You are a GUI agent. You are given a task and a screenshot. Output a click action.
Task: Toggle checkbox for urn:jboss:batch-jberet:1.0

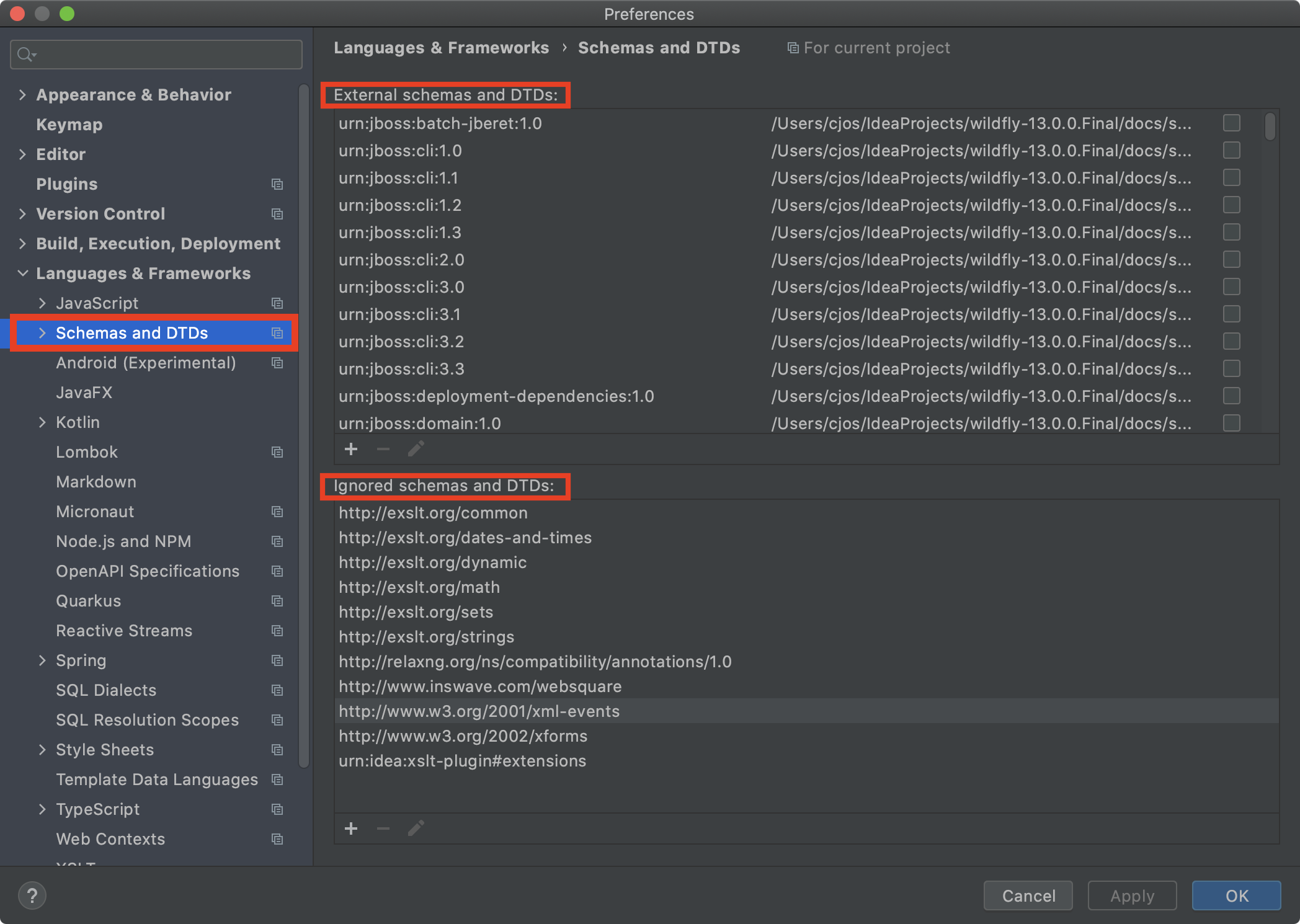pyautogui.click(x=1231, y=123)
